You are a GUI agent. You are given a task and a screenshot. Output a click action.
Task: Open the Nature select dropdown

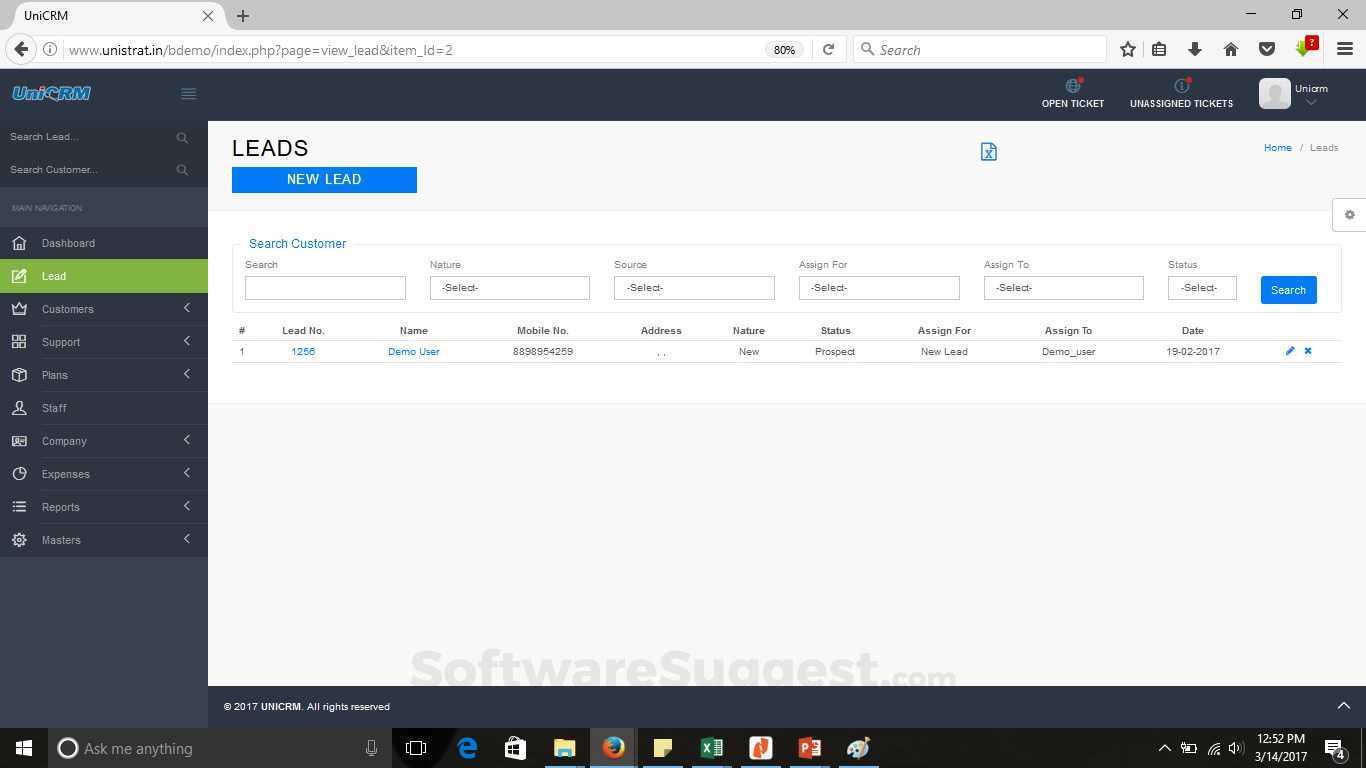point(509,287)
